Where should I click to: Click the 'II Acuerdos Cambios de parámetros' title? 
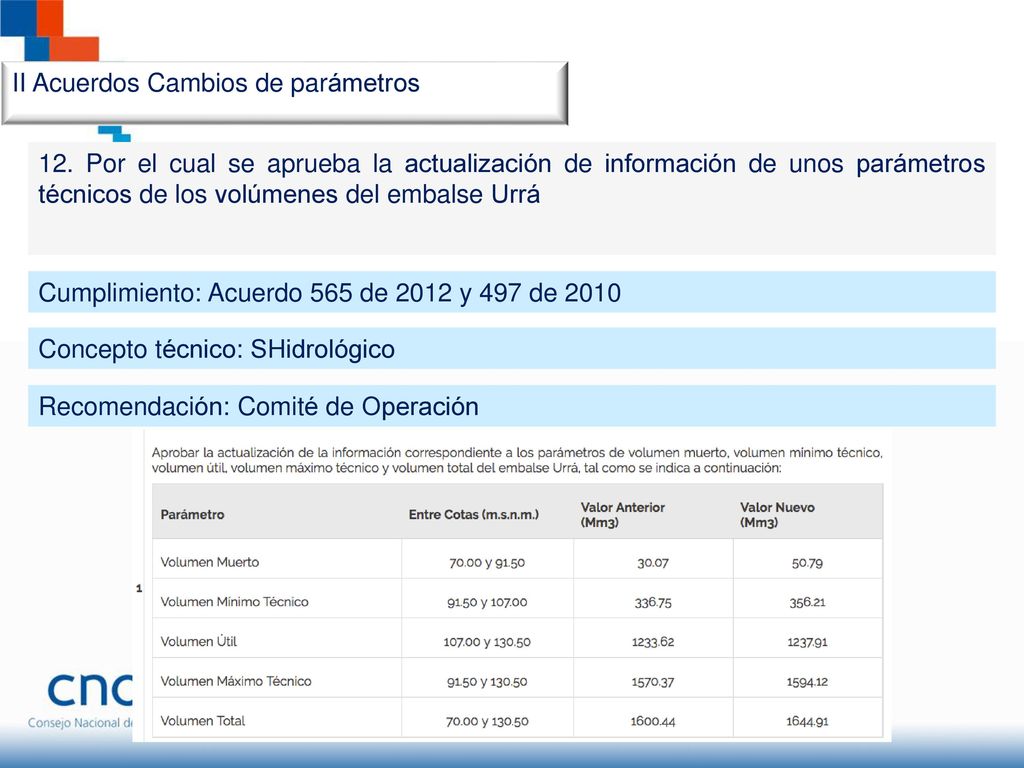click(x=216, y=84)
